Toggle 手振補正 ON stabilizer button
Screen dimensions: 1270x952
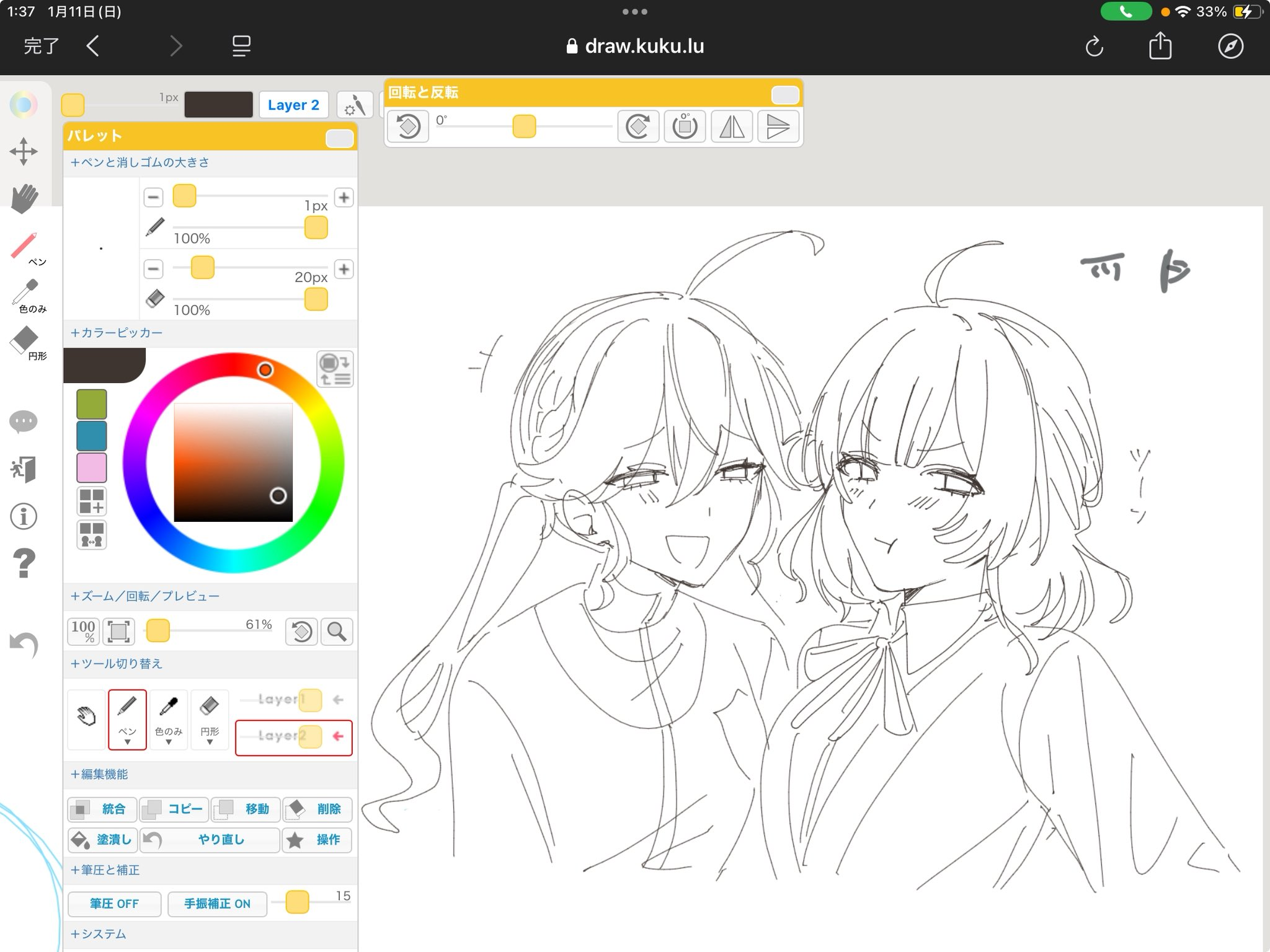217,904
